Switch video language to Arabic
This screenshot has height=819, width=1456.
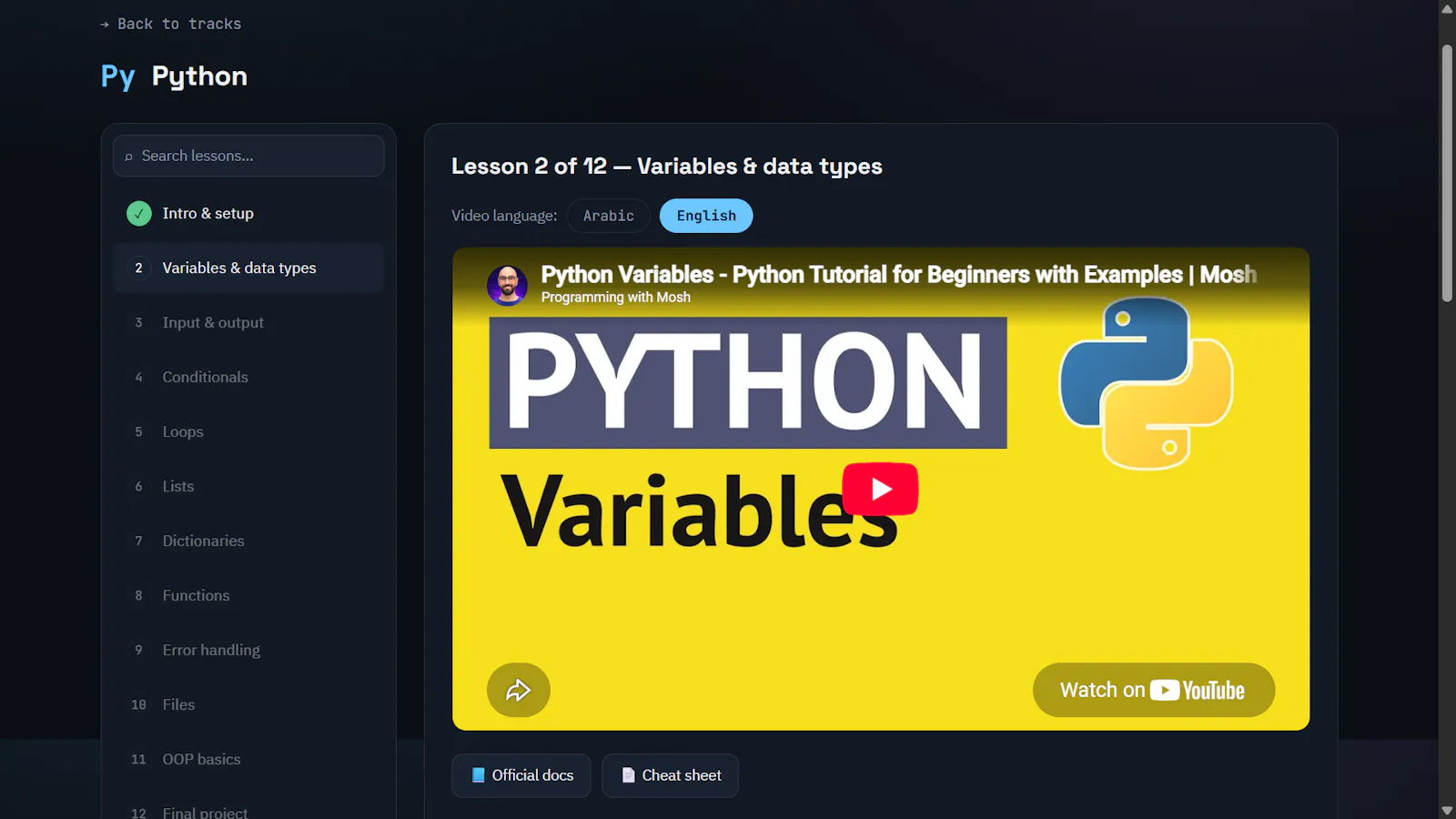(x=608, y=216)
